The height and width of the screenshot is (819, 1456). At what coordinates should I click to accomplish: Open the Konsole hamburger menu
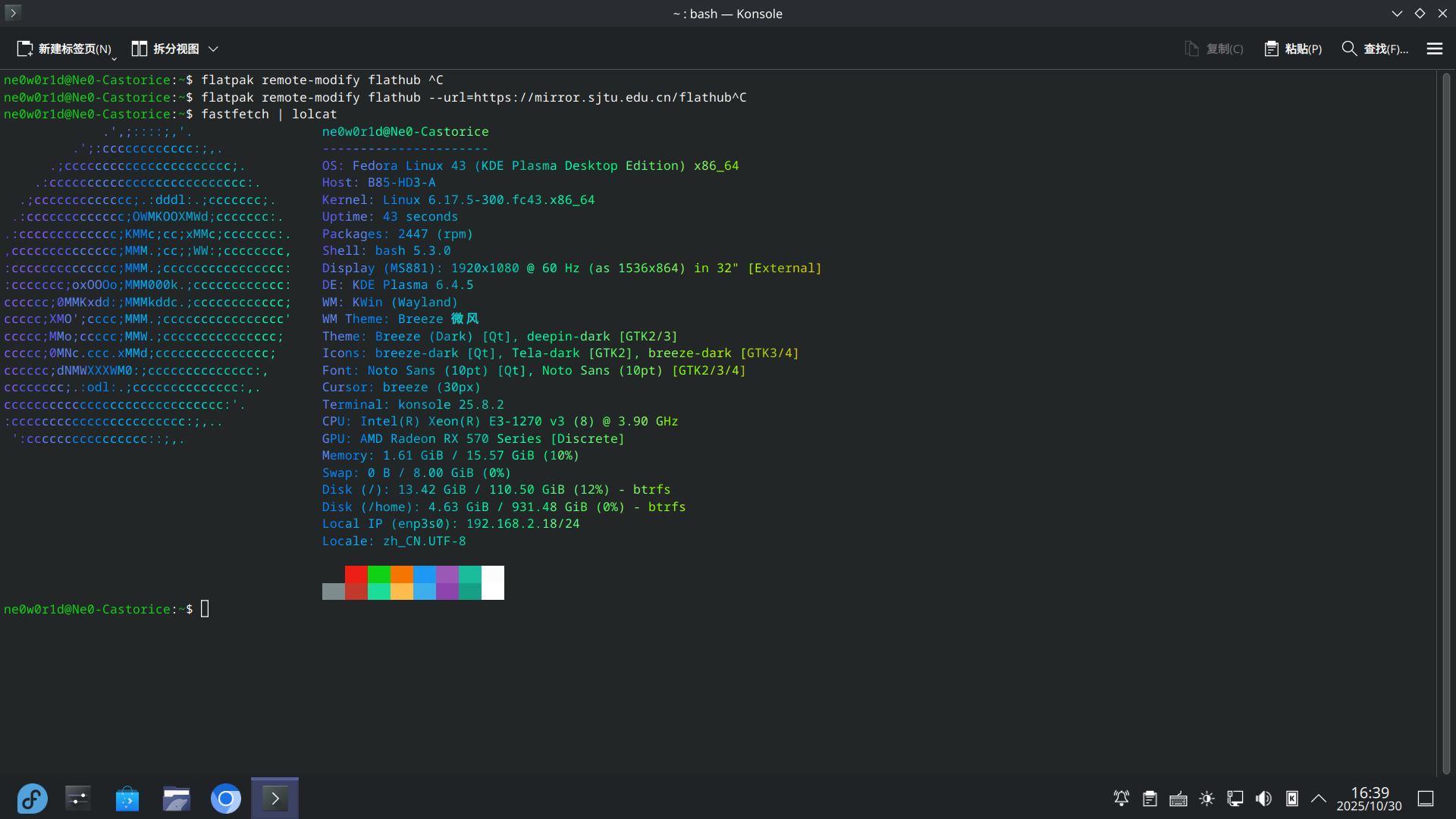click(1434, 49)
